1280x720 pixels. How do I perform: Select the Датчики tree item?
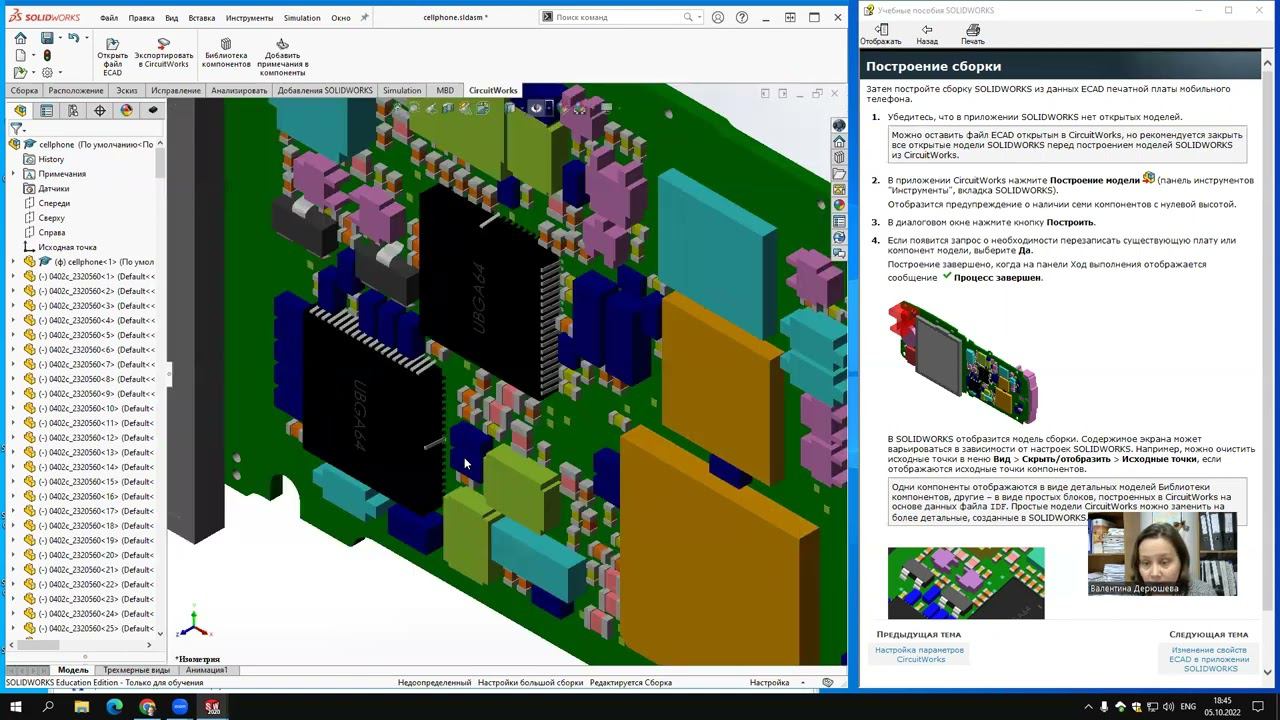(x=54, y=188)
